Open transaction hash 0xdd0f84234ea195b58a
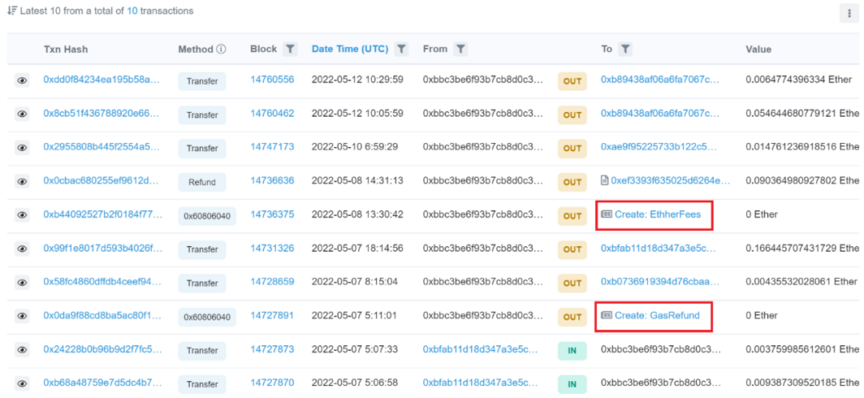 click(102, 80)
